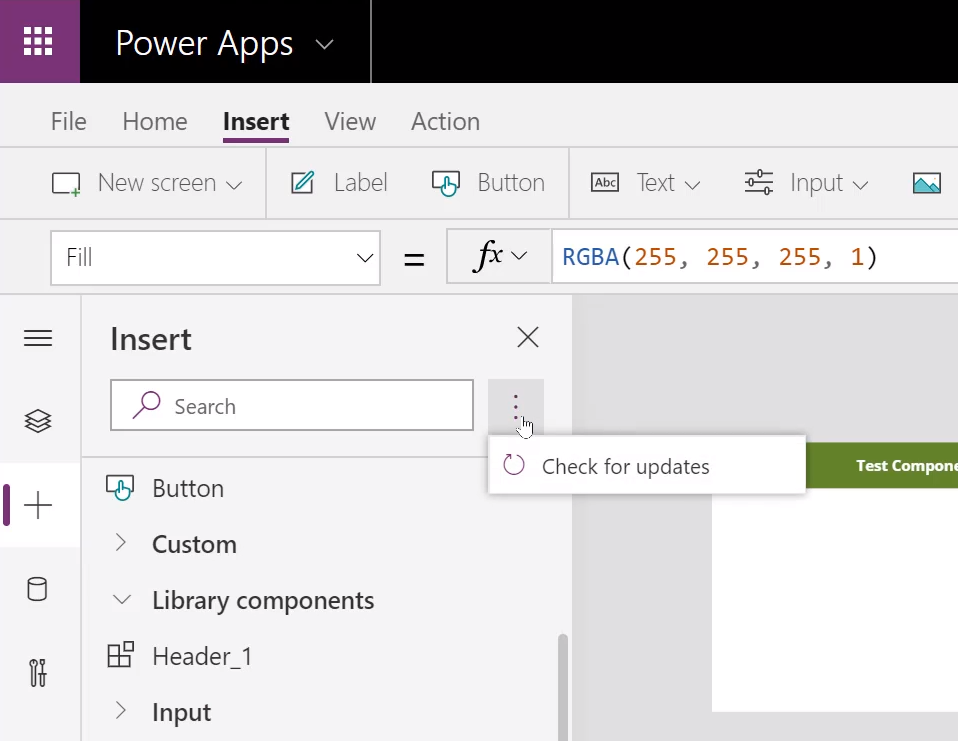
Task: Click the Media image icon in ribbon
Action: click(x=926, y=183)
